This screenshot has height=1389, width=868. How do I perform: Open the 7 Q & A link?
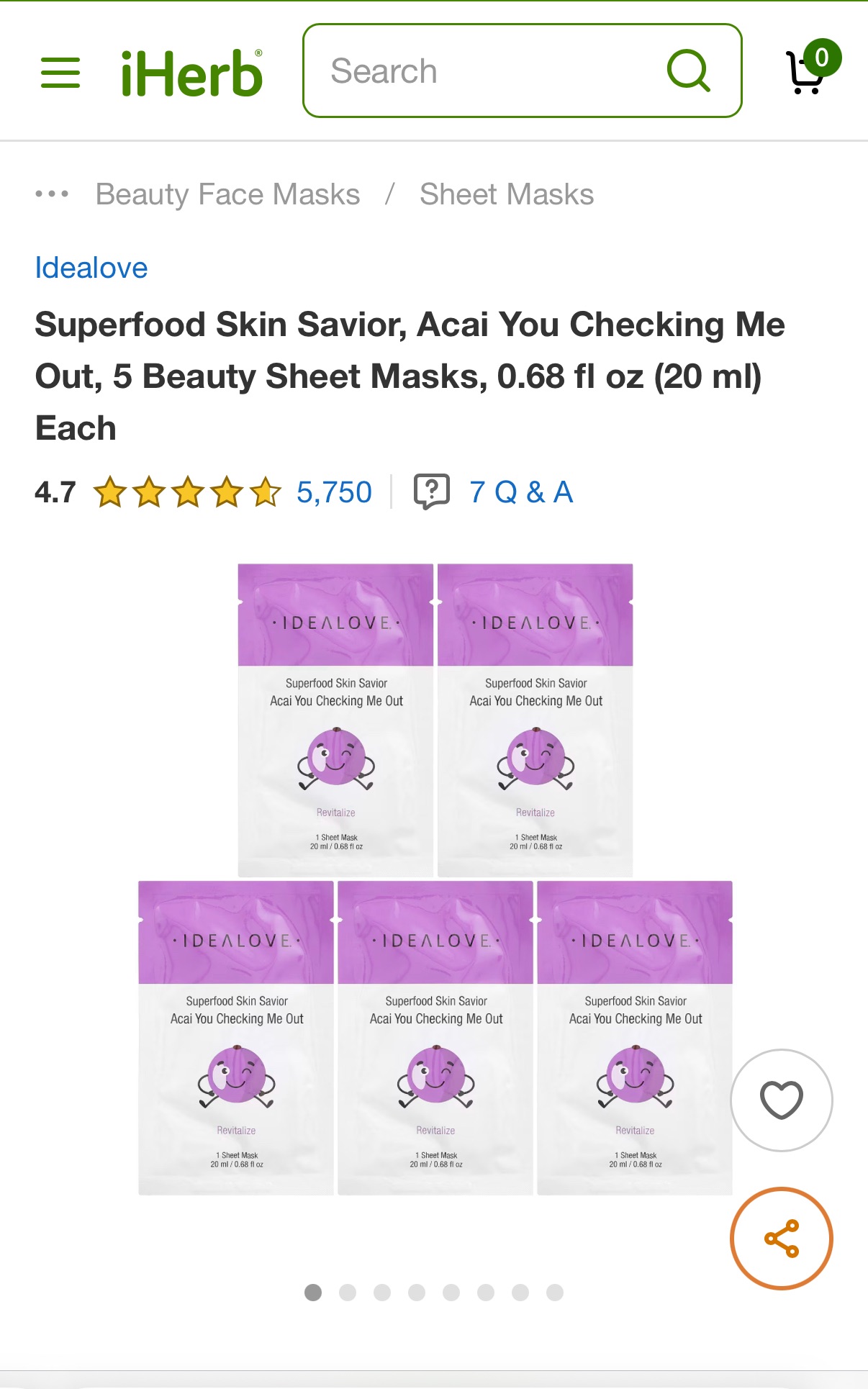click(x=521, y=492)
